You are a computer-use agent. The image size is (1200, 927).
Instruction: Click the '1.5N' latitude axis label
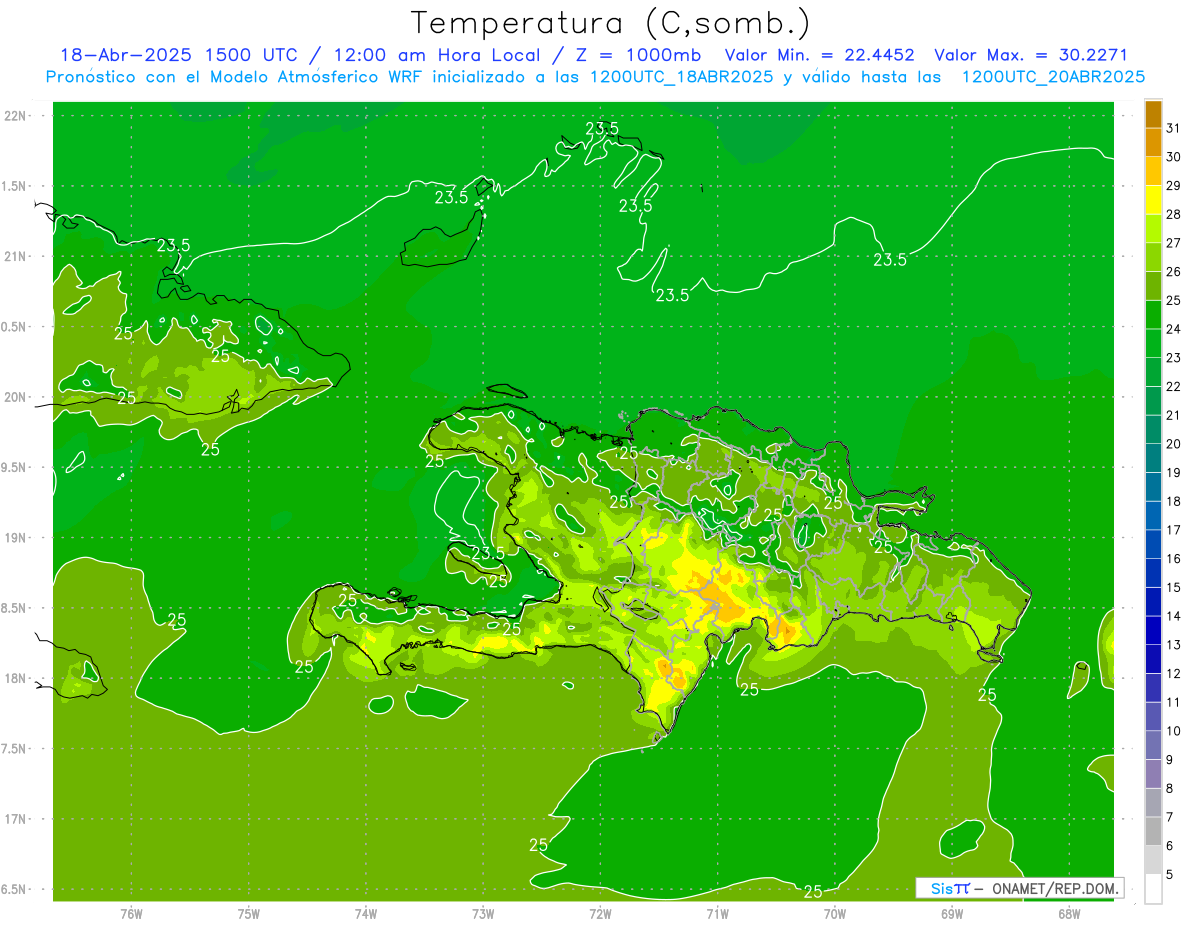pos(15,186)
